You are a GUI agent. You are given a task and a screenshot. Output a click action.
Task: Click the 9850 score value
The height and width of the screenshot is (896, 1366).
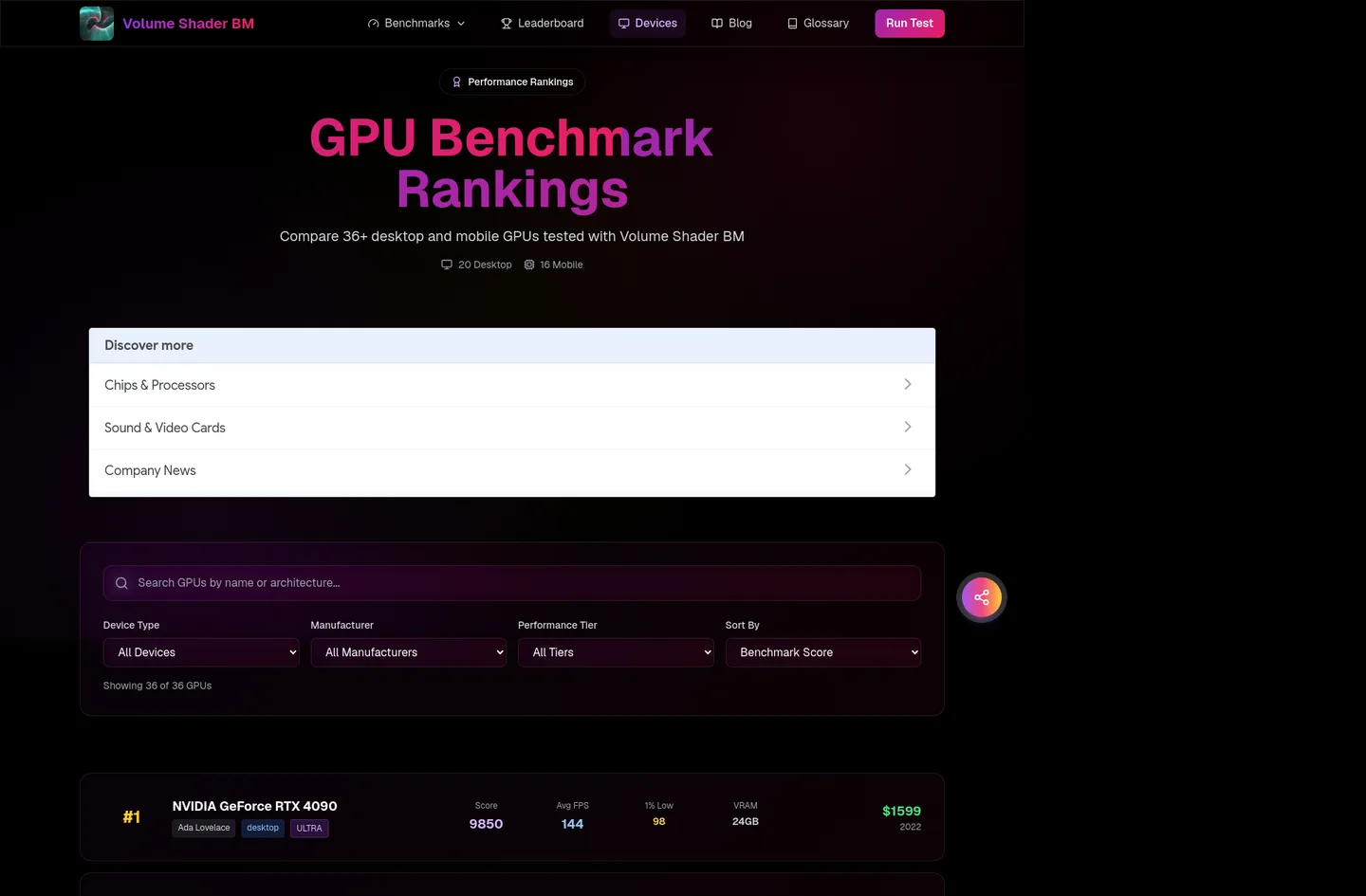[486, 824]
